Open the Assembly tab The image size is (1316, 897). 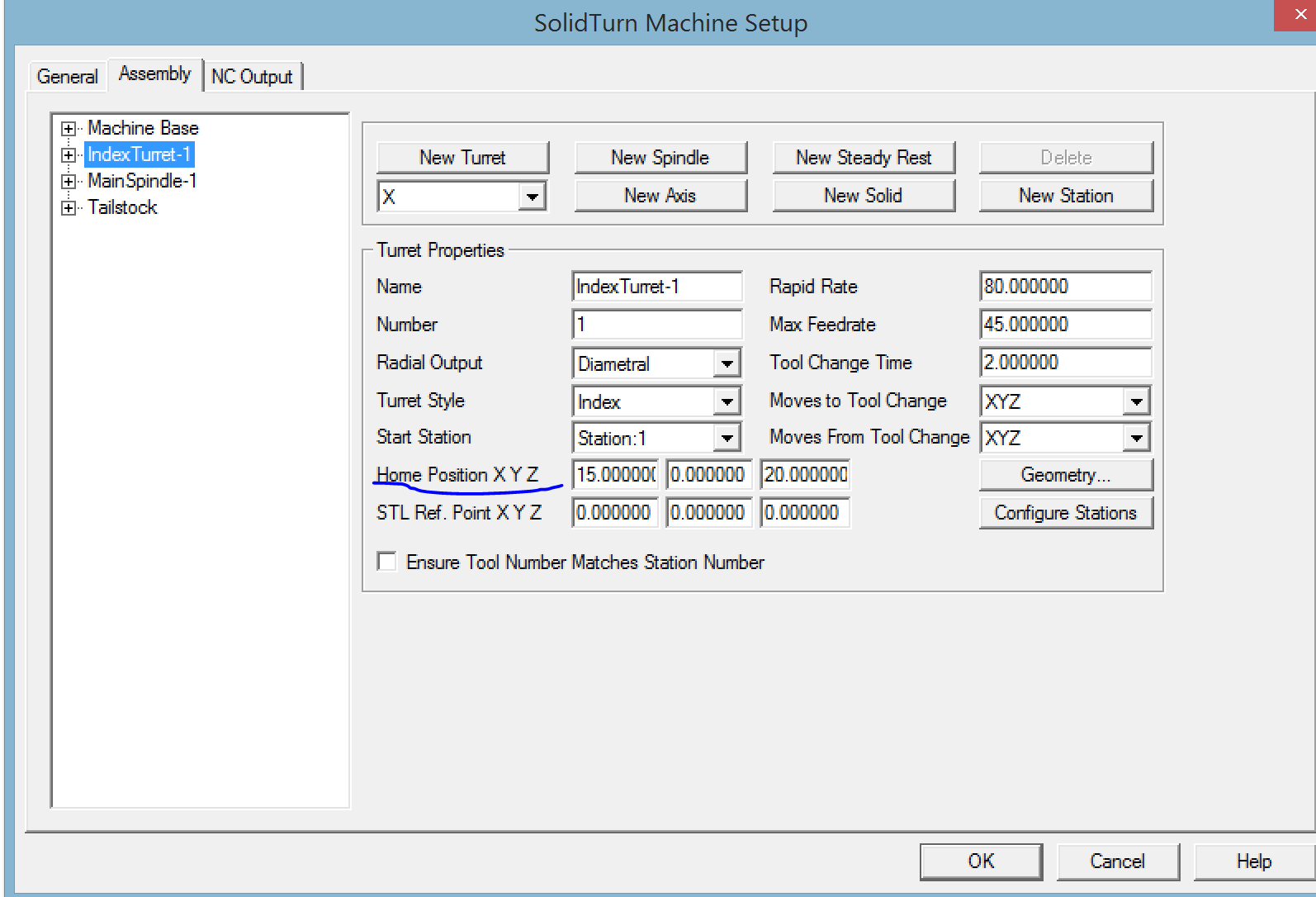tap(154, 74)
